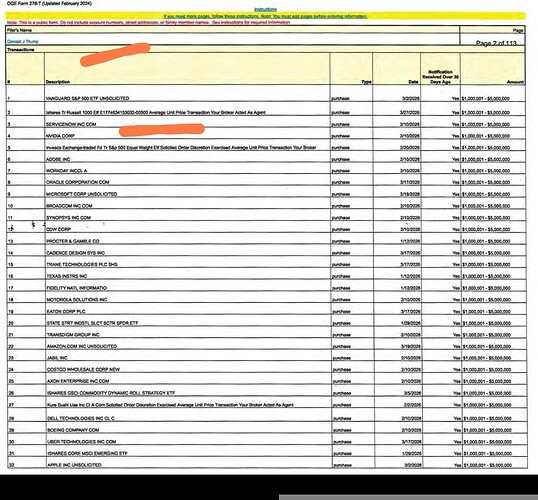This screenshot has height=500, width=538.
Task: Click the Description column header
Action: click(x=58, y=82)
